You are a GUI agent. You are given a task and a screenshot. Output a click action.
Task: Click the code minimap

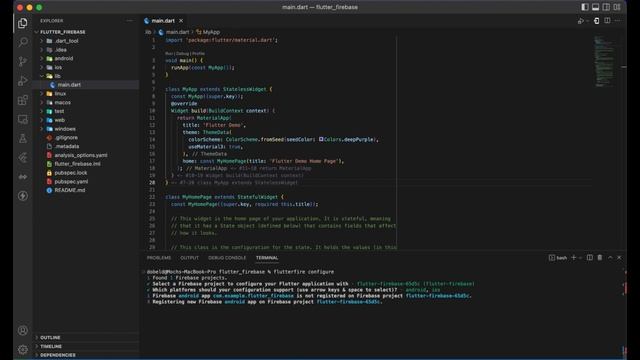tap(604, 61)
